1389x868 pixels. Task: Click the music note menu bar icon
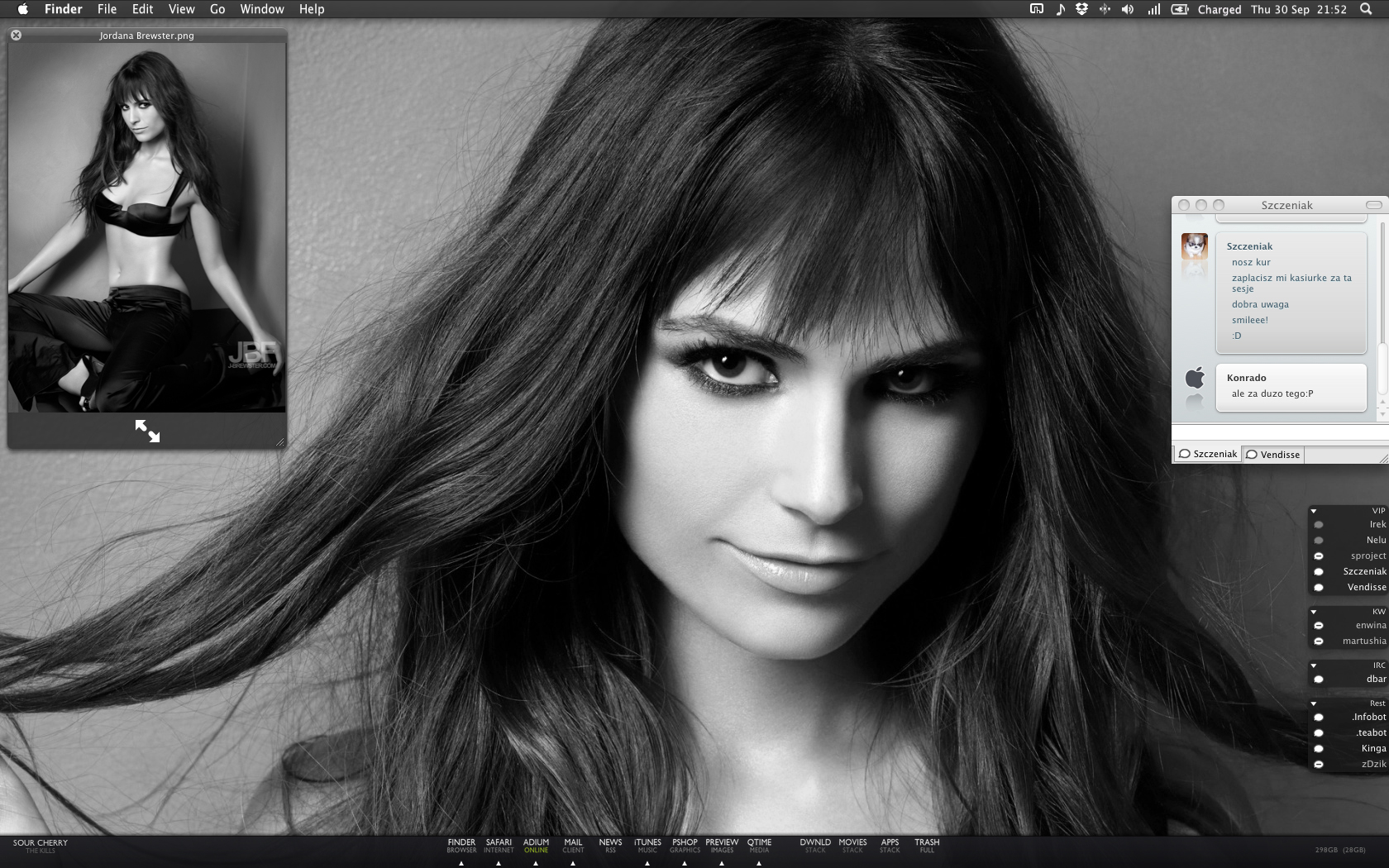[x=1060, y=9]
